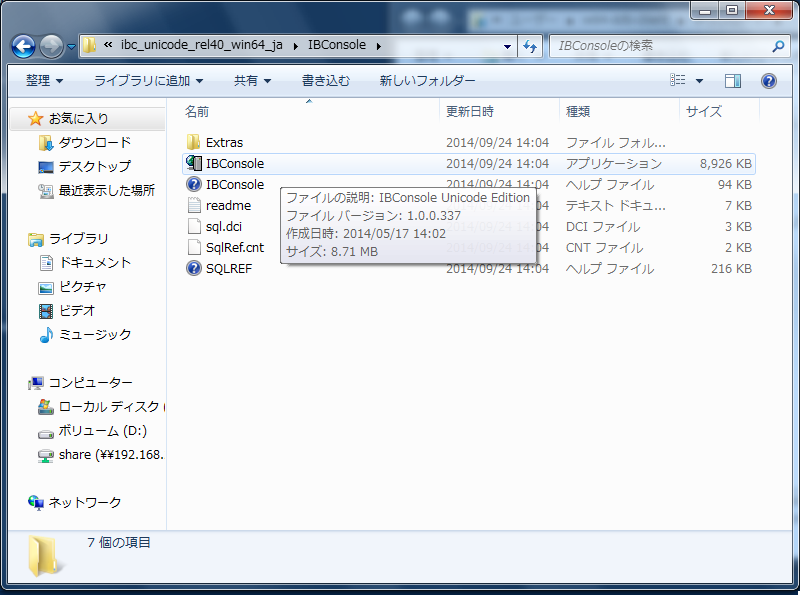800x595 pixels.
Task: Click the search magnifier icon
Action: [x=778, y=46]
